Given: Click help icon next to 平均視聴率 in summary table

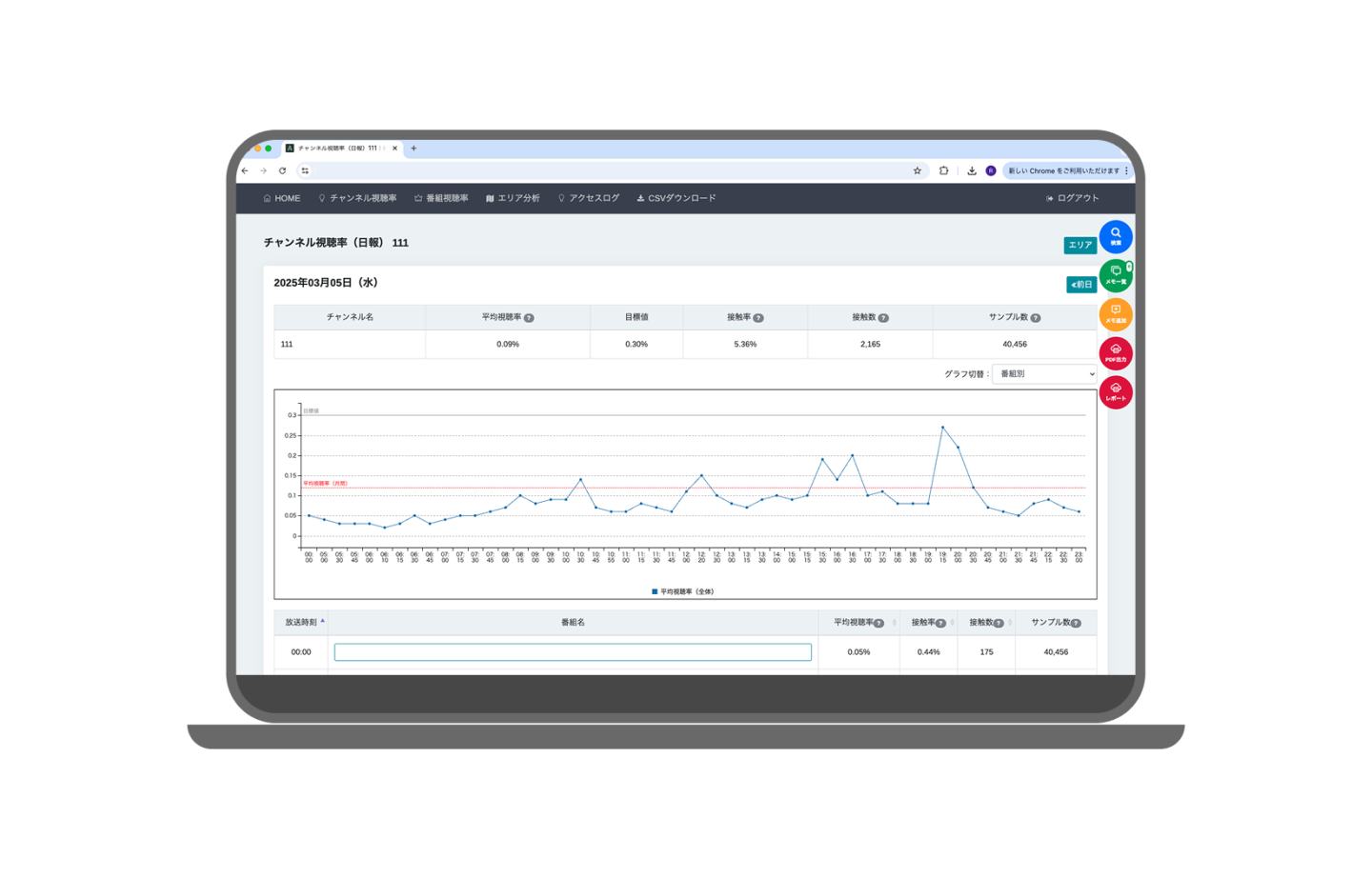Looking at the screenshot, I should point(529,318).
